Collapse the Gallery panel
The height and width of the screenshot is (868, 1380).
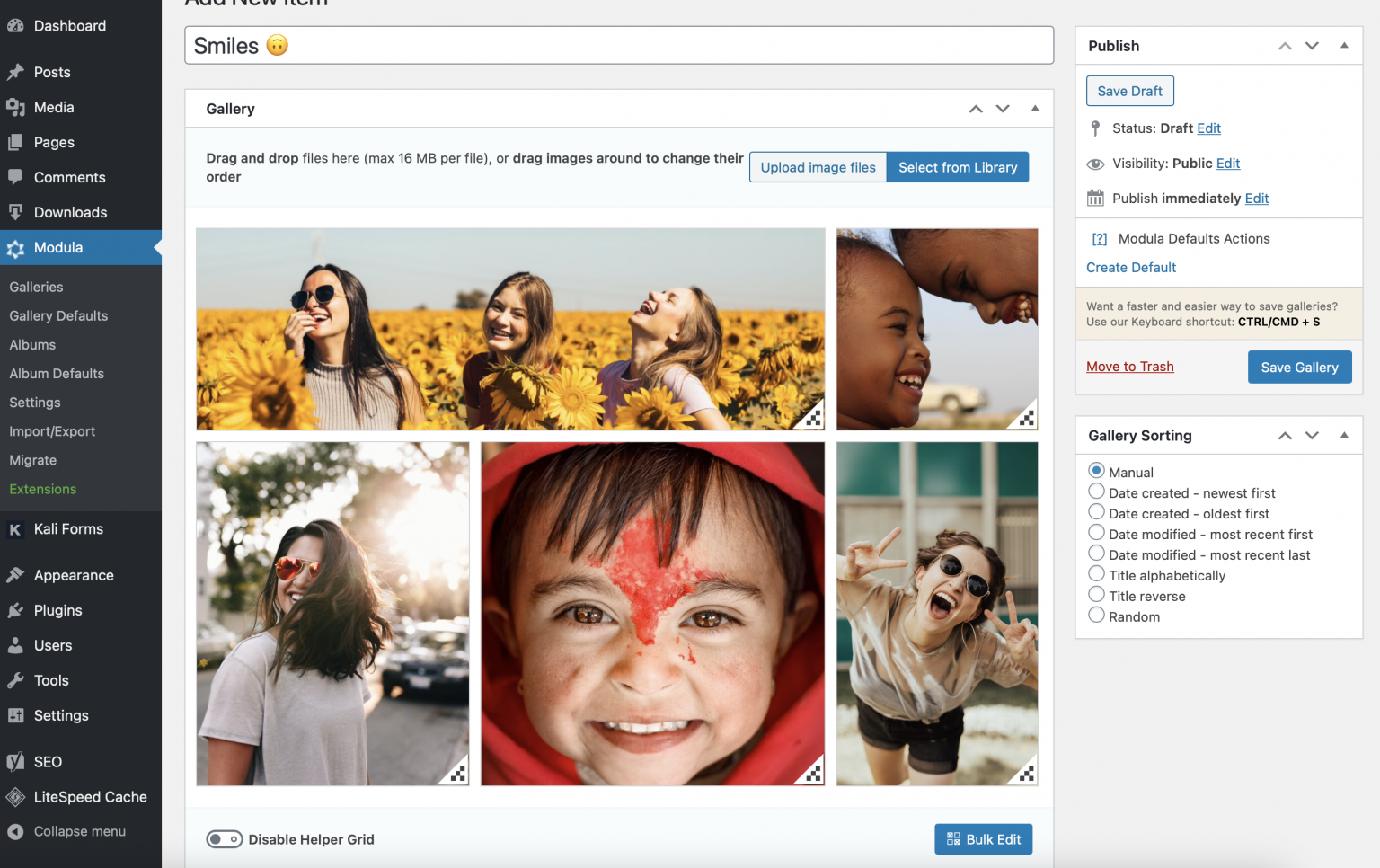tap(1034, 108)
